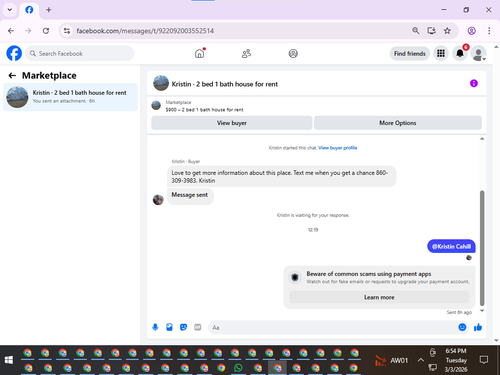Open the Windows notification center
The height and width of the screenshot is (375, 500).
pos(484,360)
